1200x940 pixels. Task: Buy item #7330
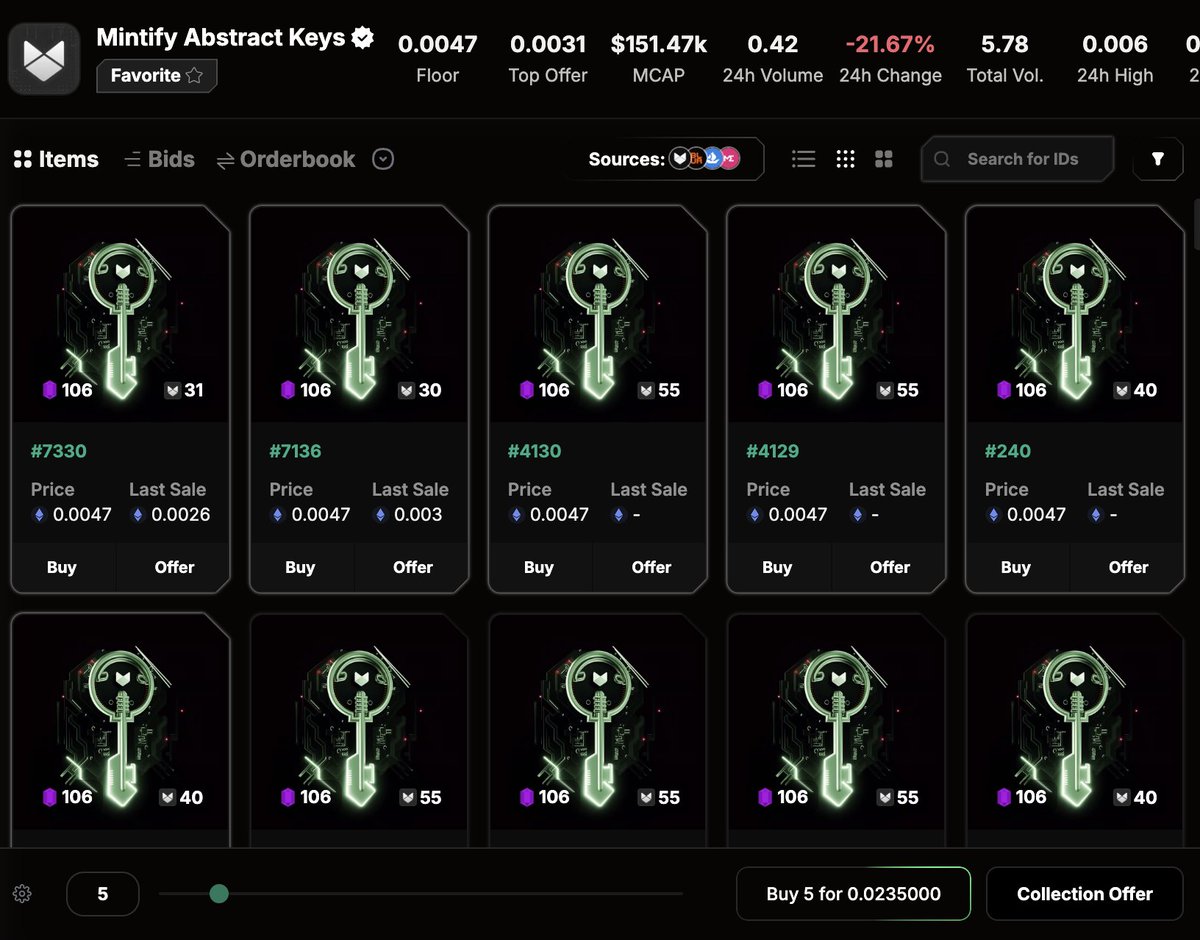(x=63, y=567)
